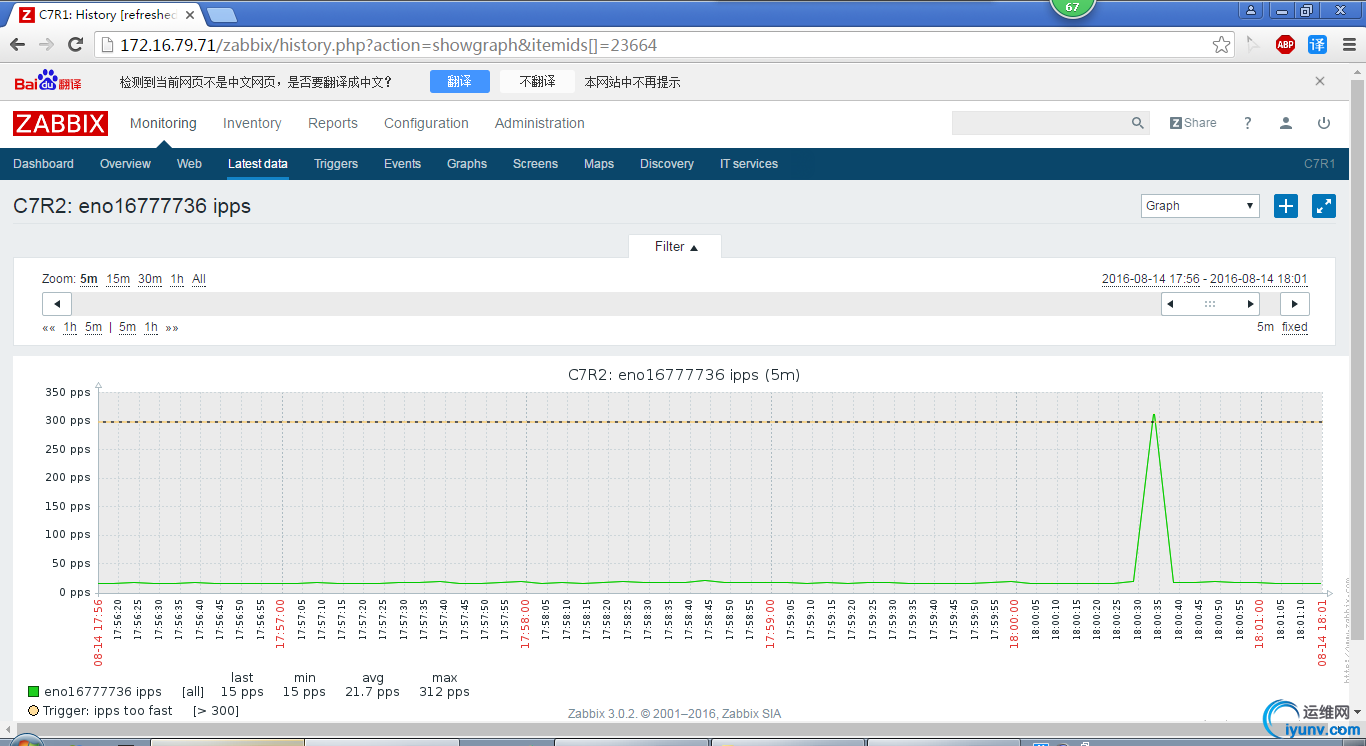This screenshot has height=746, width=1366.
Task: Go to the Events submenu
Action: click(402, 164)
